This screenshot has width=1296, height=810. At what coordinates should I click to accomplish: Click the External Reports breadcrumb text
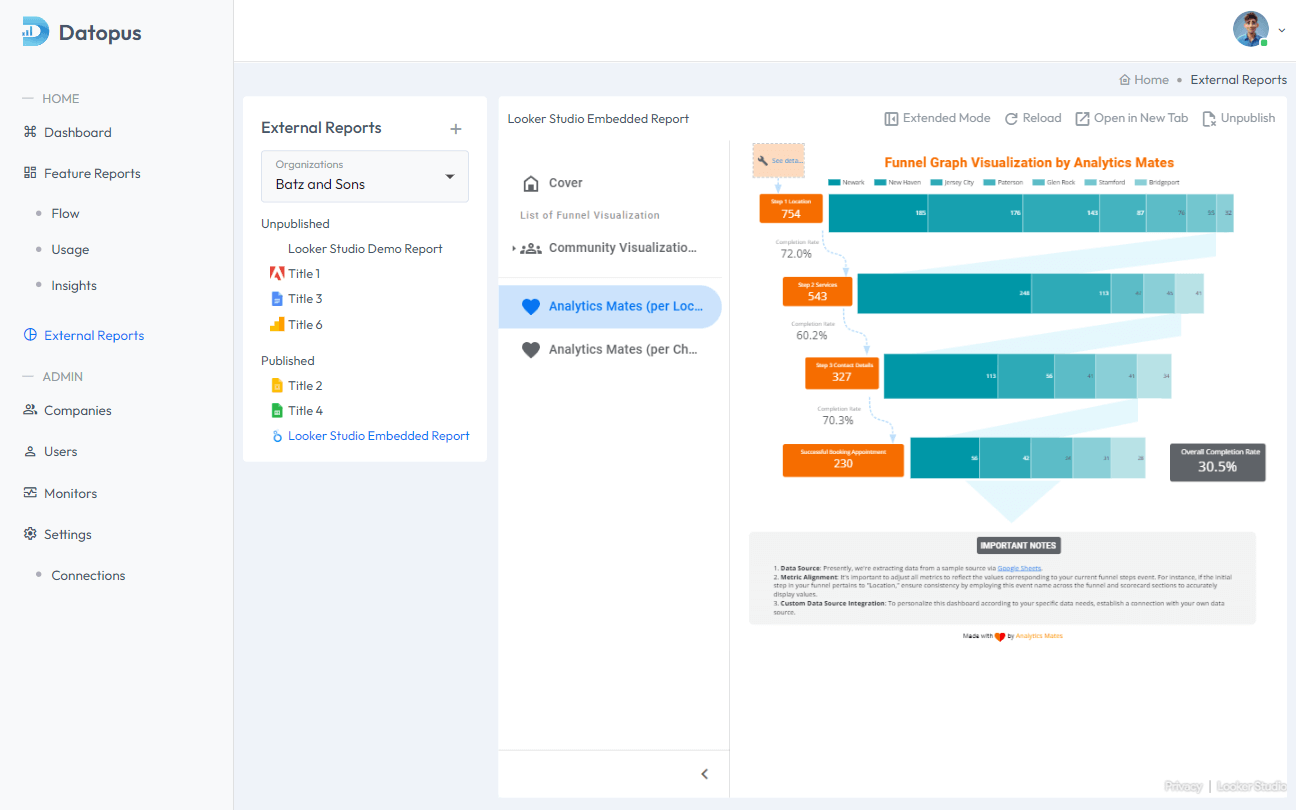tap(1238, 80)
